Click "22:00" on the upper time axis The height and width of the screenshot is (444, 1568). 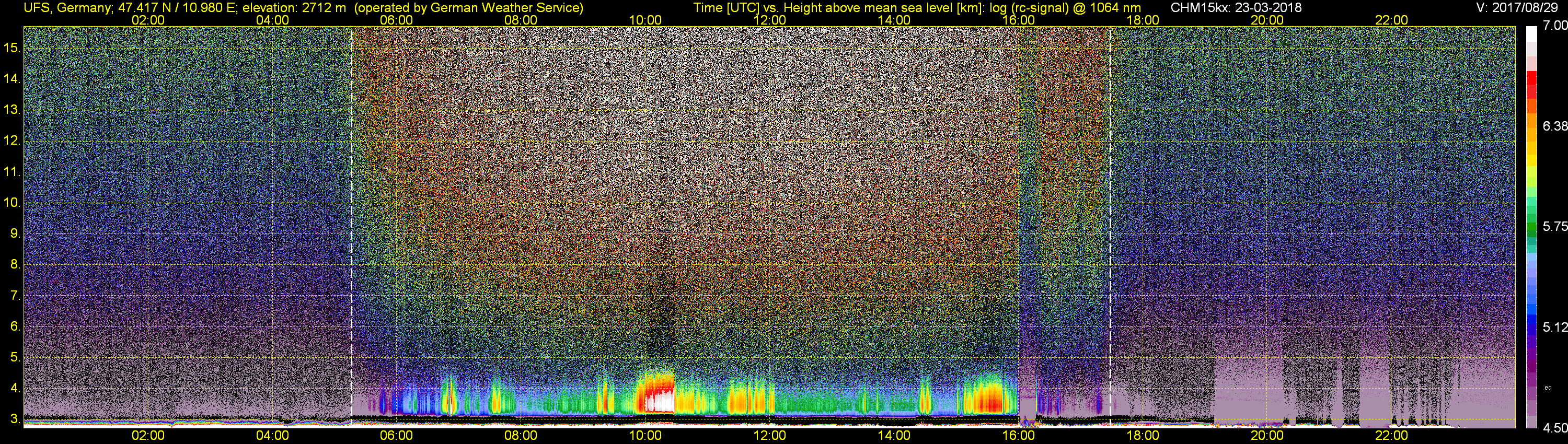coord(1391,20)
